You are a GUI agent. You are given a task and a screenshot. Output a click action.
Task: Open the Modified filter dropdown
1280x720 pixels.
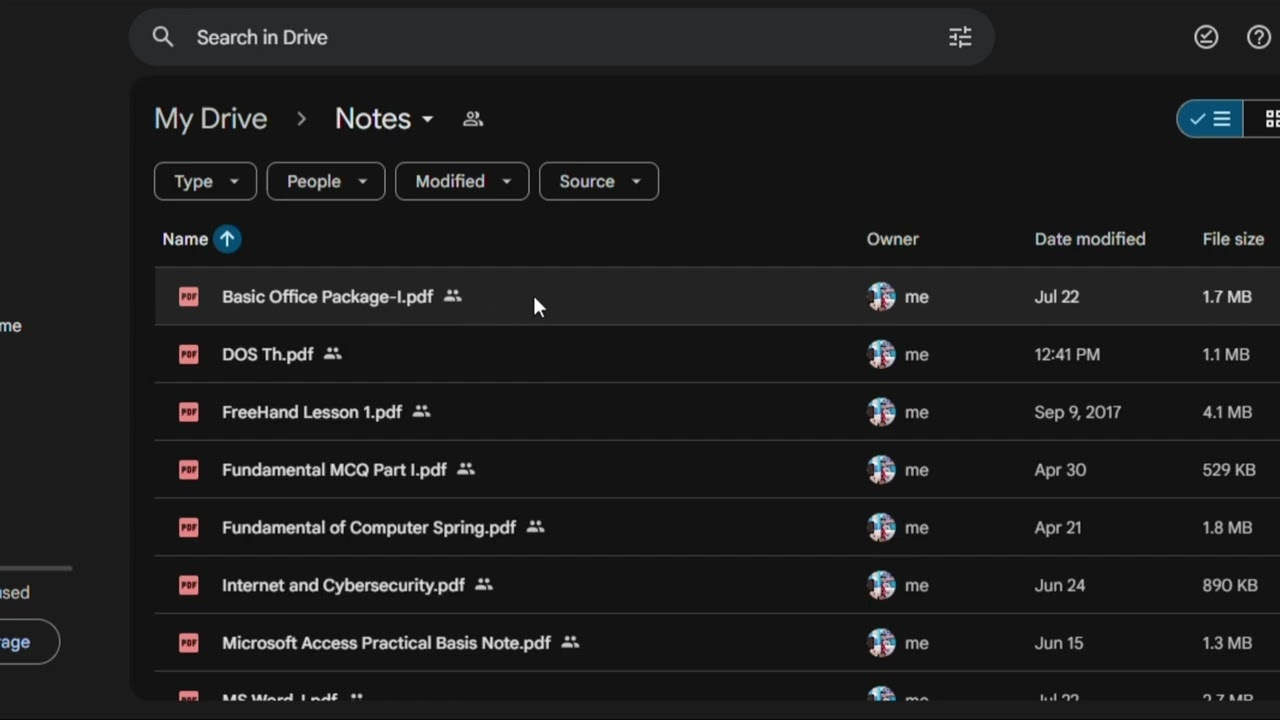tap(462, 181)
